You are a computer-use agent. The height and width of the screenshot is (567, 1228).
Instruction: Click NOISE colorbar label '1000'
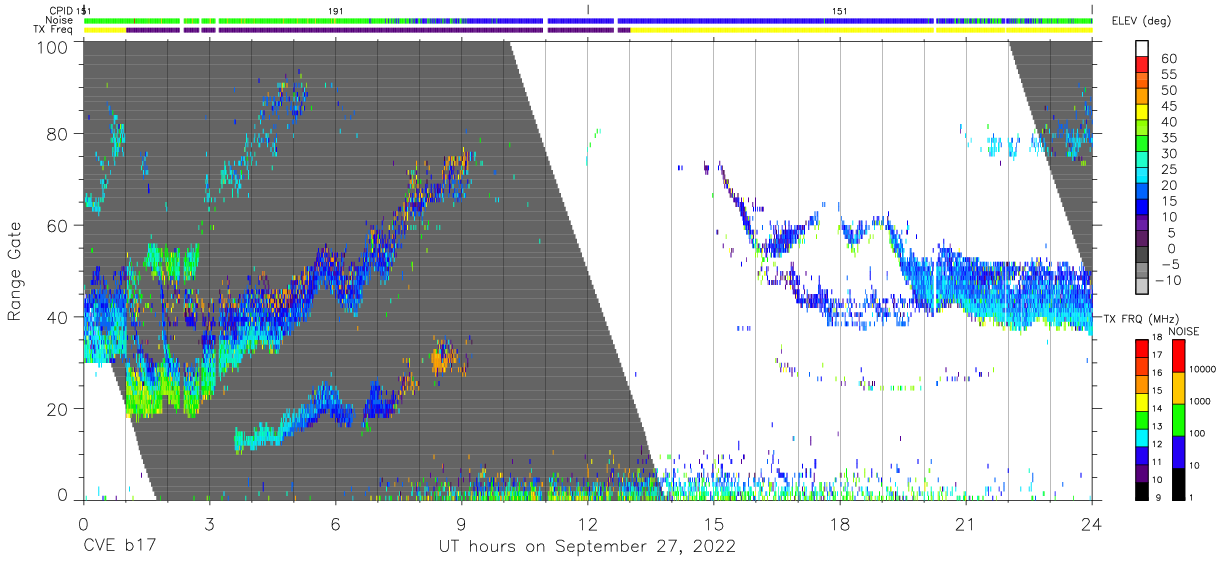point(1200,402)
